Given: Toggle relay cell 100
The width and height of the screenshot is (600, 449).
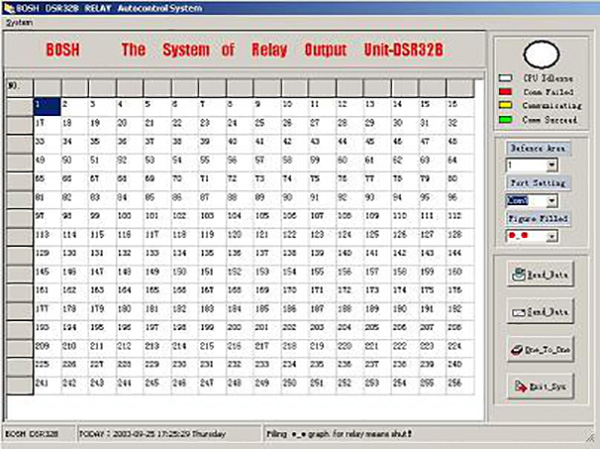Looking at the screenshot, I should tap(130, 219).
